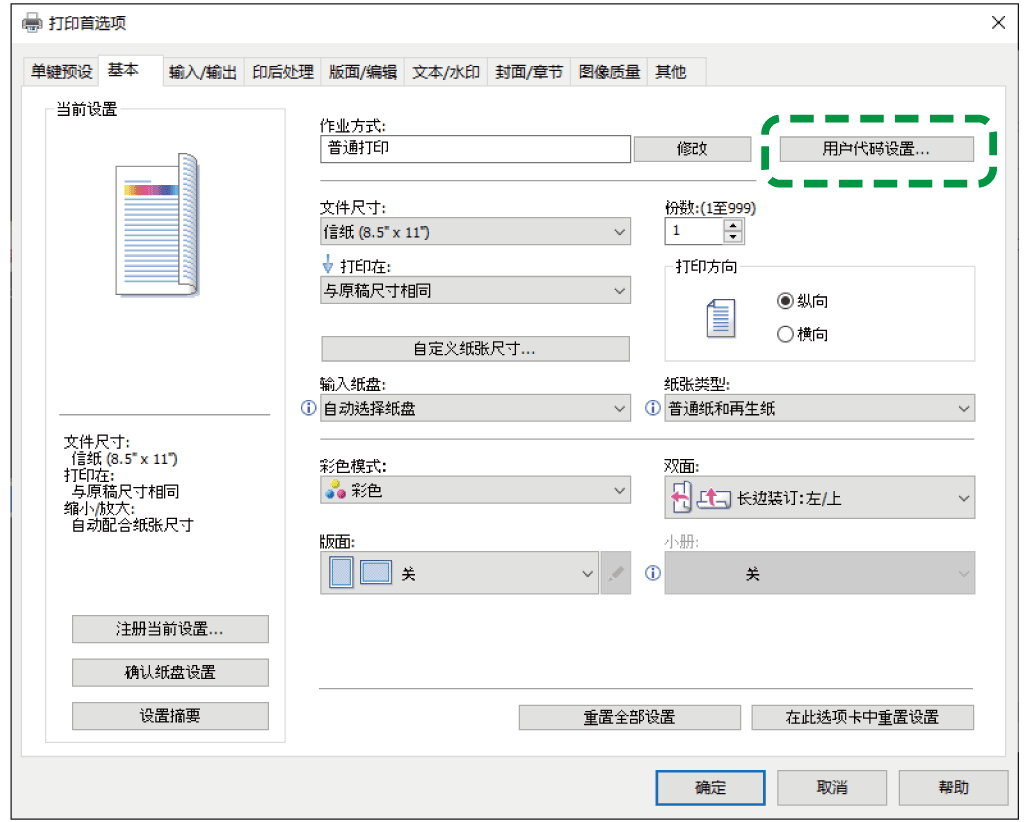This screenshot has height=822, width=1028.
Task: Click the info icon beside 小册
Action: coord(652,573)
